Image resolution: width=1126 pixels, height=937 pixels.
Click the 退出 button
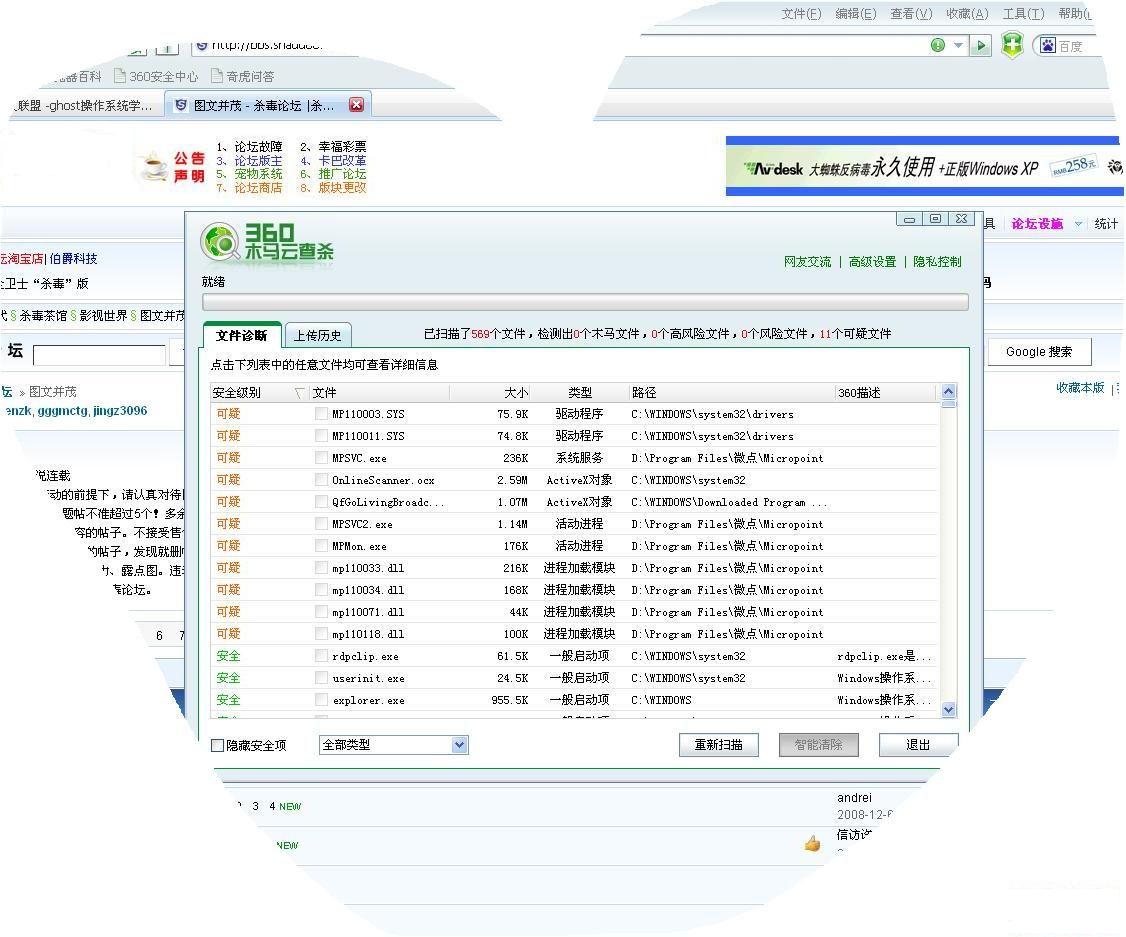tap(918, 745)
